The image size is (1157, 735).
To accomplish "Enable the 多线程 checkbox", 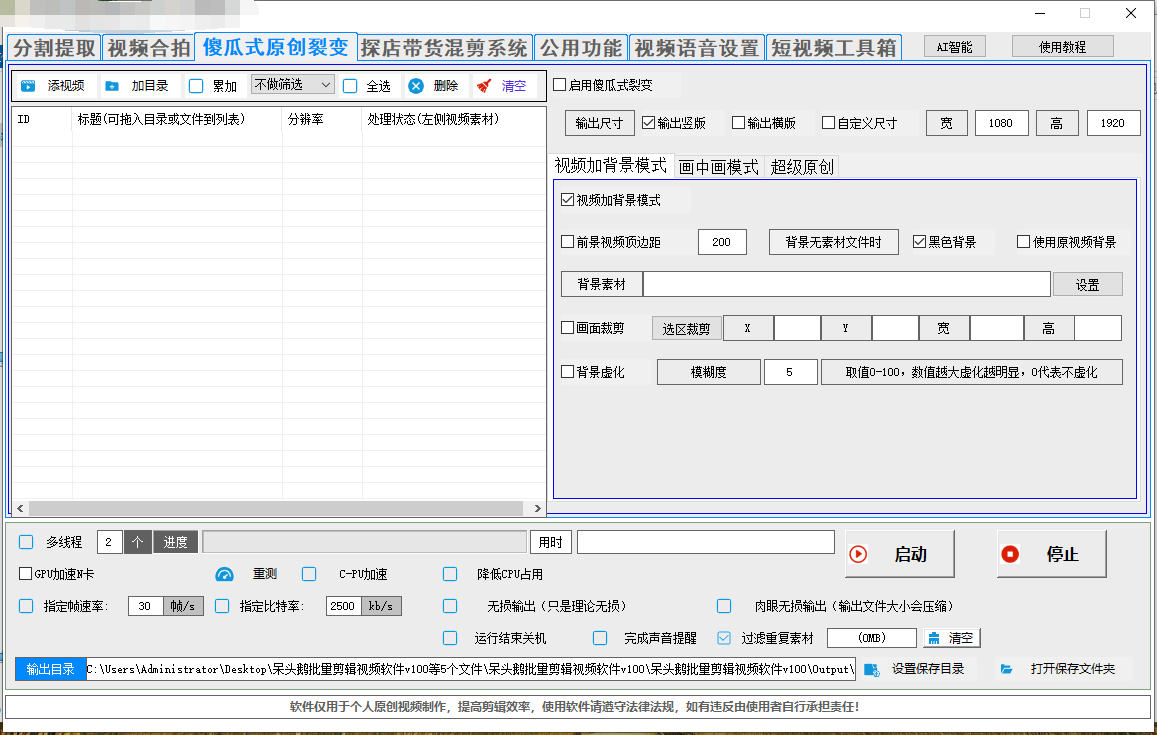I will (26, 542).
